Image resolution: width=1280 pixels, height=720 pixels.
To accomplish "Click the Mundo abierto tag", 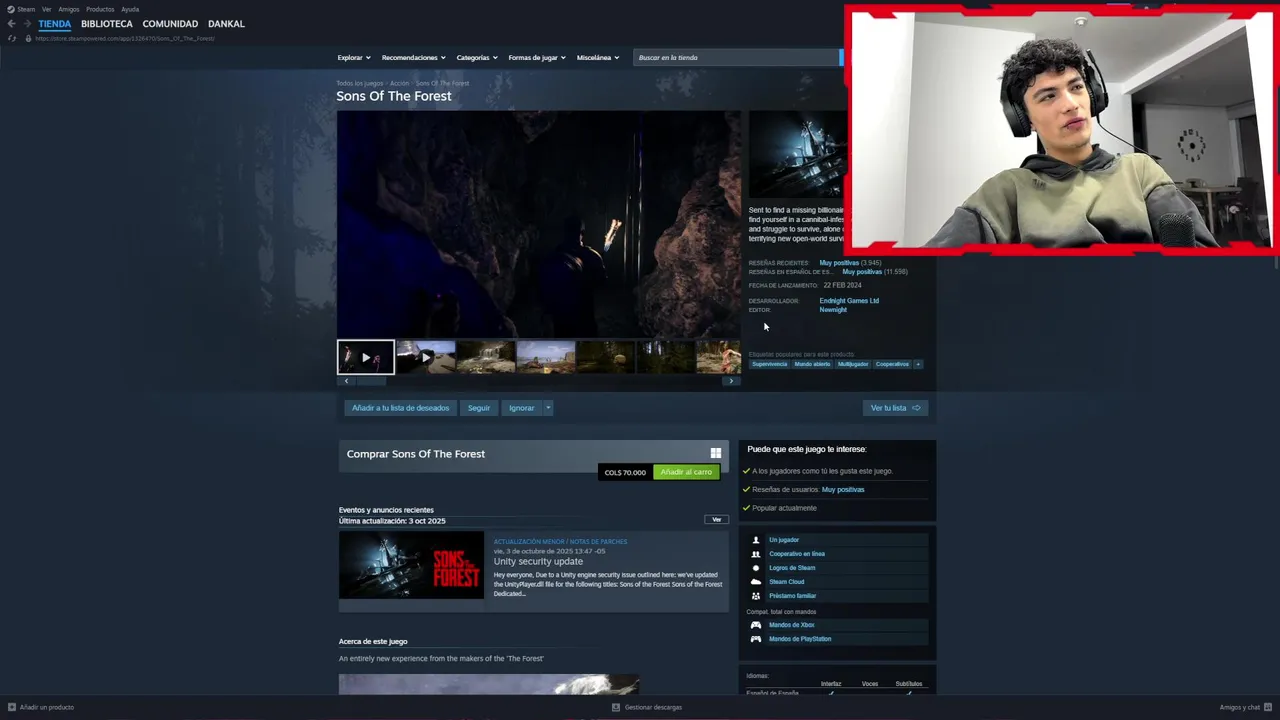I will (812, 364).
